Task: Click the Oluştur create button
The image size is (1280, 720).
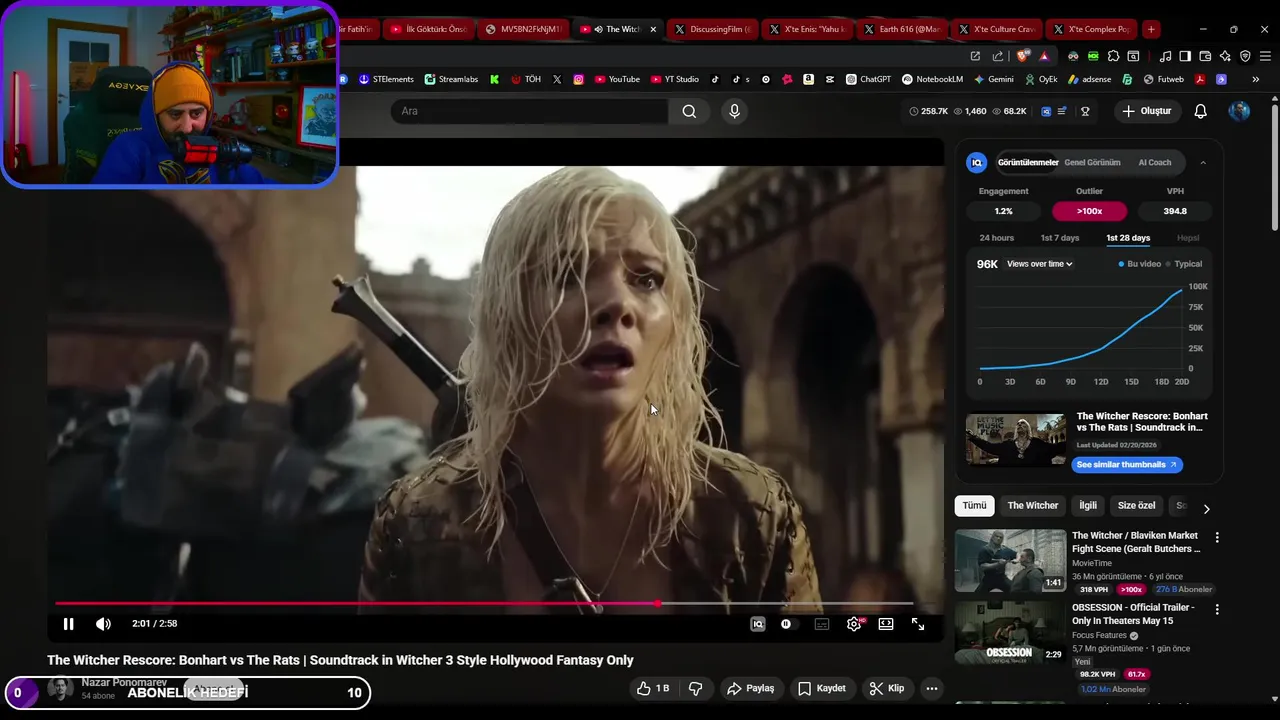Action: point(1147,111)
